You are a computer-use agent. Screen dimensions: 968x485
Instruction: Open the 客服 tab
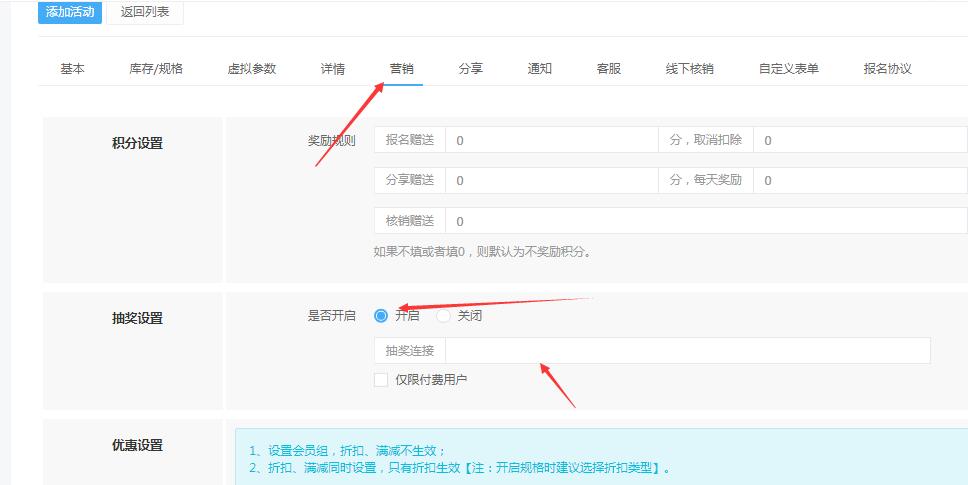(x=609, y=69)
